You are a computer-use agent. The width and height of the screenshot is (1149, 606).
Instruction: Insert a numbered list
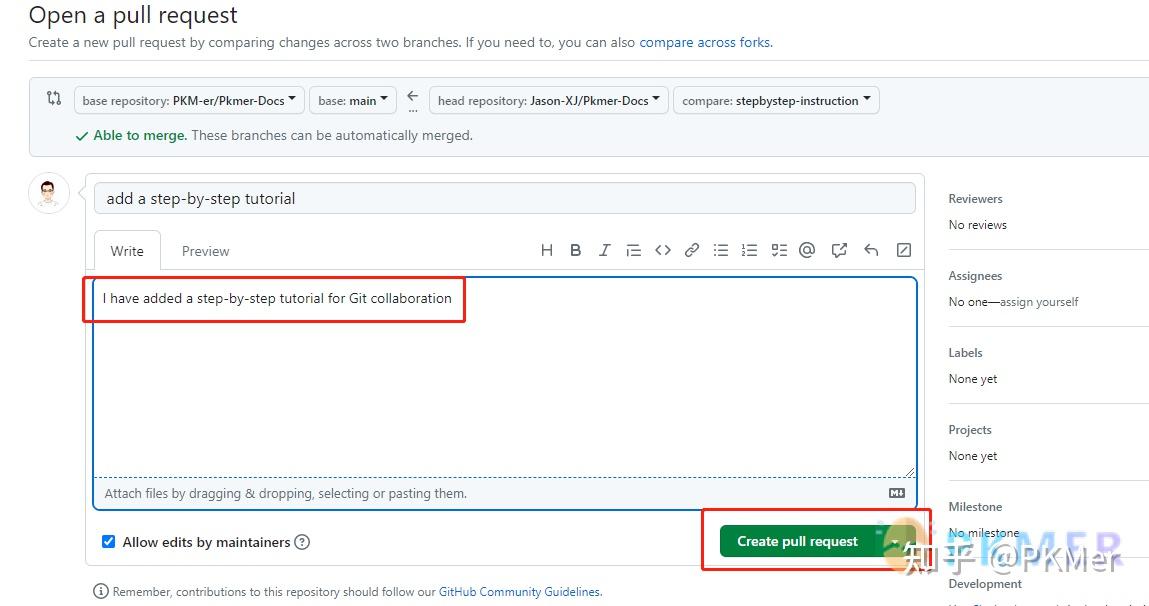click(x=750, y=250)
